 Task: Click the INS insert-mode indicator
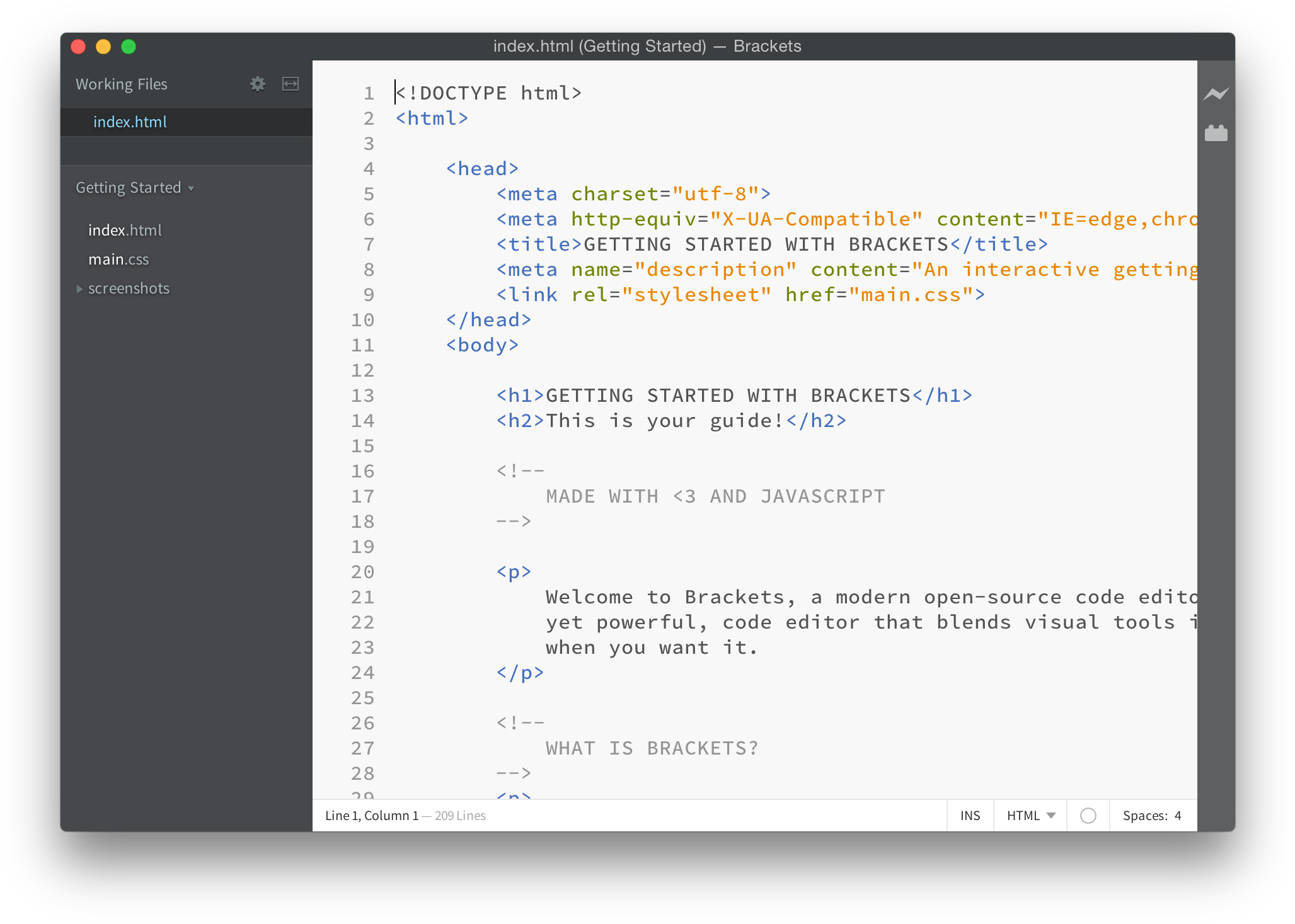point(970,815)
